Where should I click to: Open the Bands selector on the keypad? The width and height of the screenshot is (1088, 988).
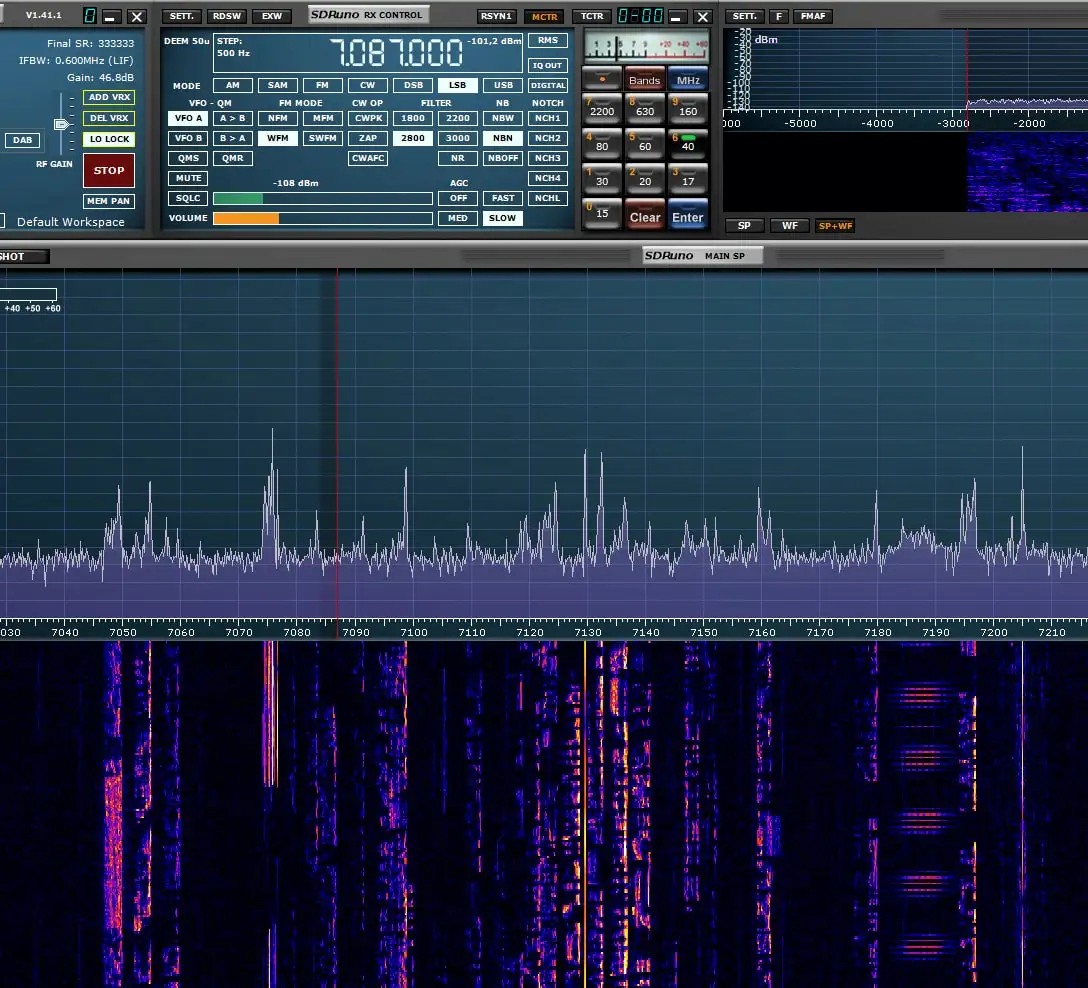tap(645, 79)
